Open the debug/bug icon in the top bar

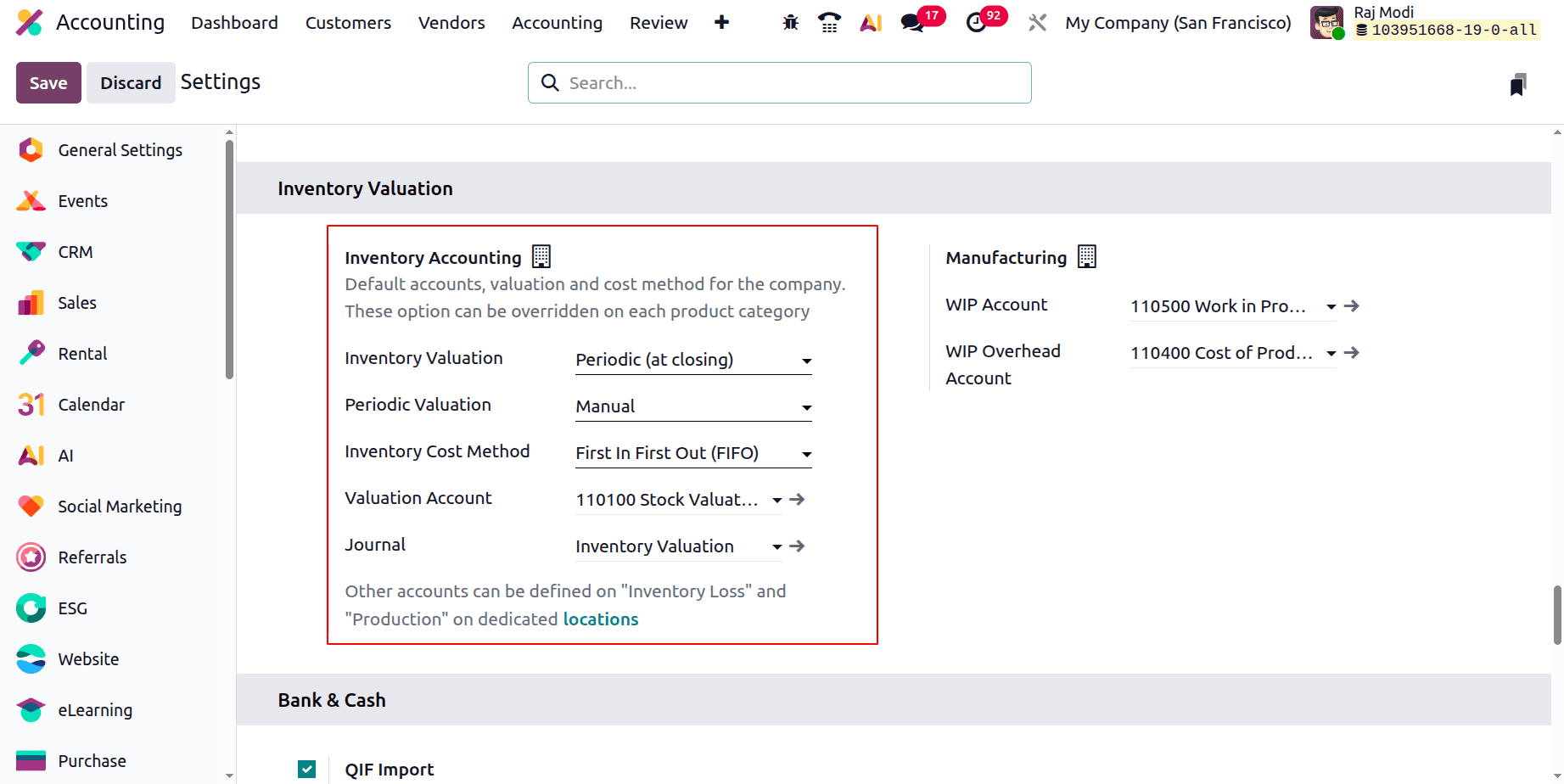(789, 23)
